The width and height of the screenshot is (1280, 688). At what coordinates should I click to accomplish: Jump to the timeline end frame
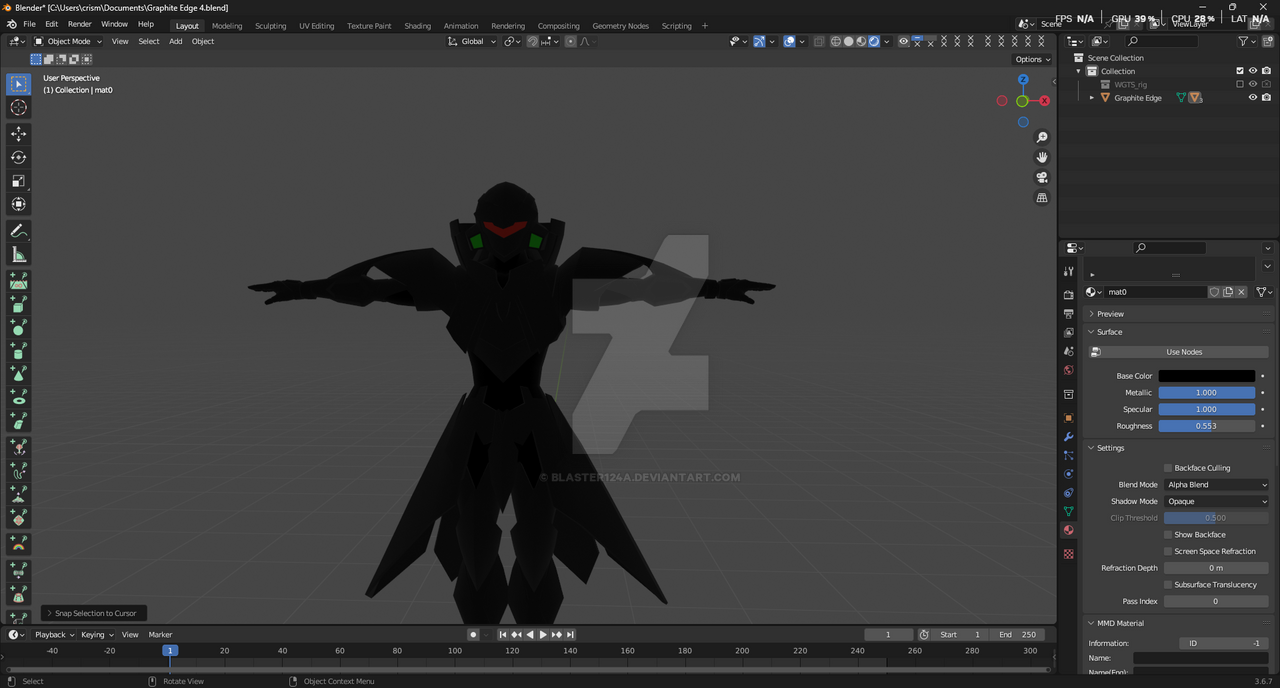(569, 634)
